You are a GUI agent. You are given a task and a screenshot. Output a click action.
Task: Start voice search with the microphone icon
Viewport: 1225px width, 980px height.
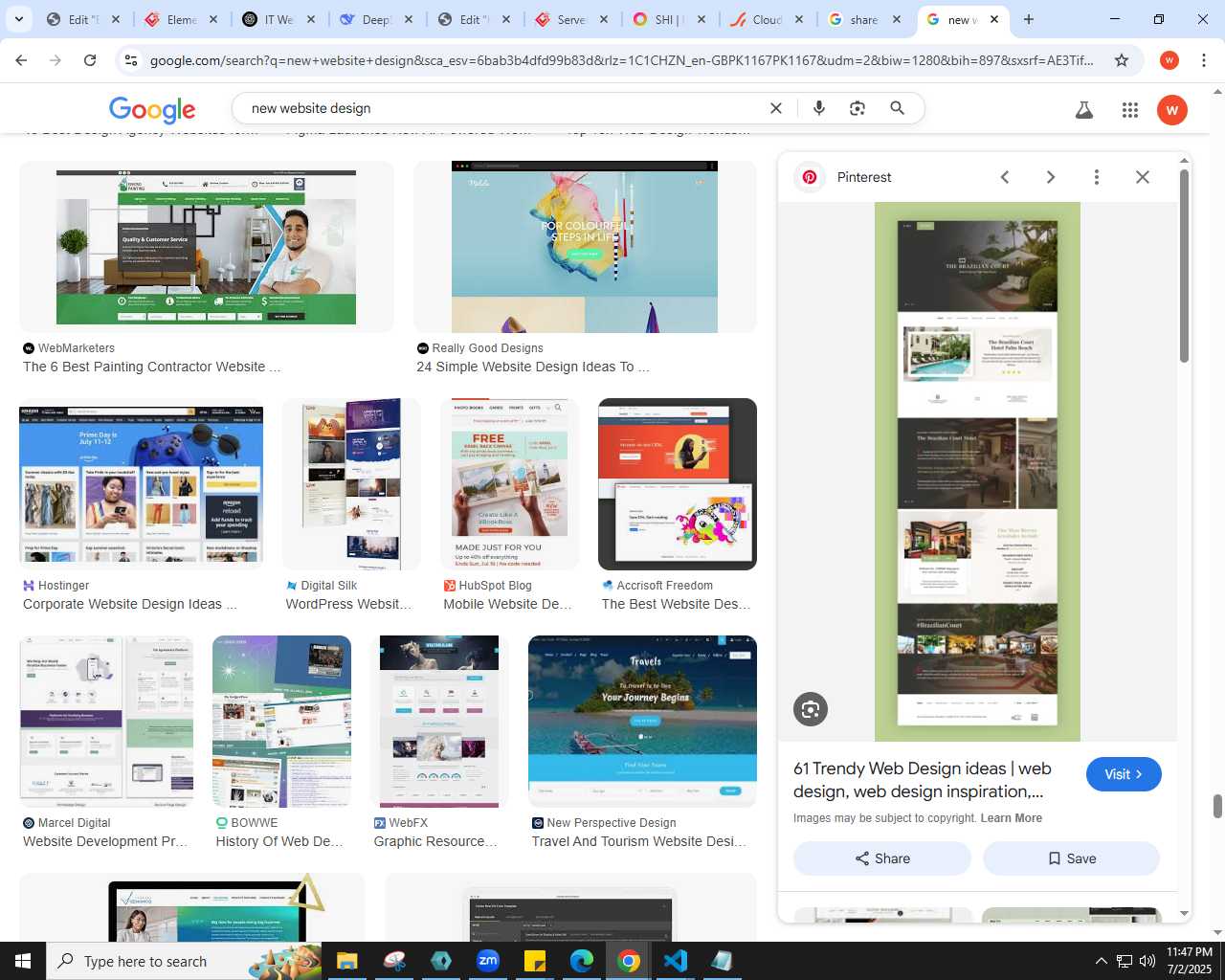click(819, 108)
